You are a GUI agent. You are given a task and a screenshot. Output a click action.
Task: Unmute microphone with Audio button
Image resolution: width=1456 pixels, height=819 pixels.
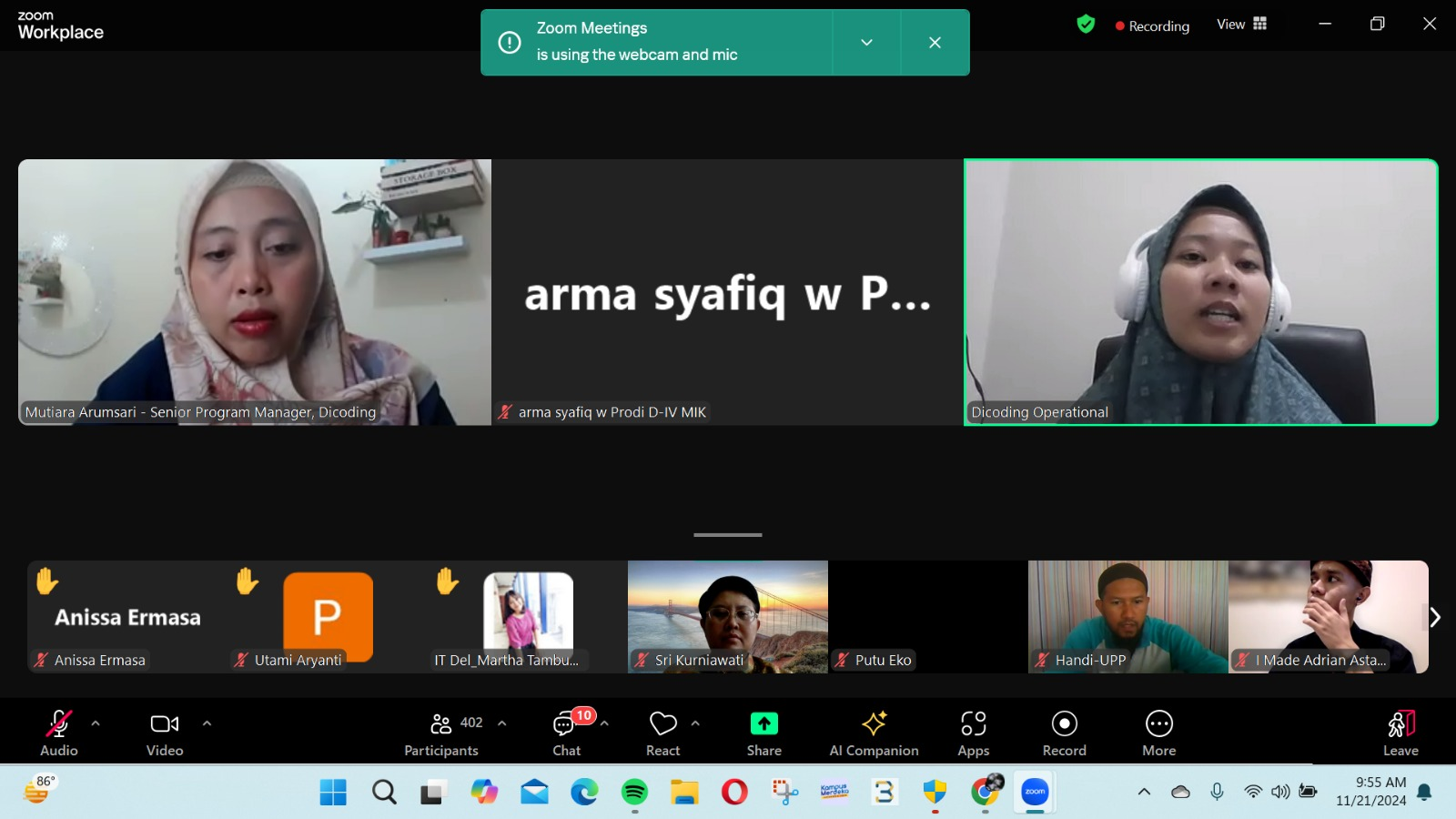click(59, 733)
